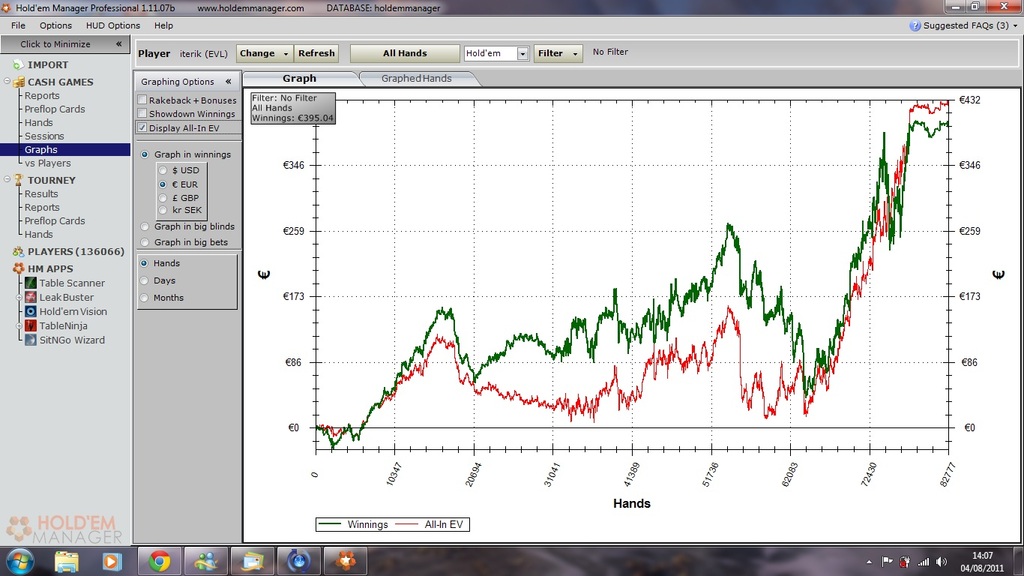The height and width of the screenshot is (576, 1024).
Task: Select Days x-axis radio
Action: (144, 281)
